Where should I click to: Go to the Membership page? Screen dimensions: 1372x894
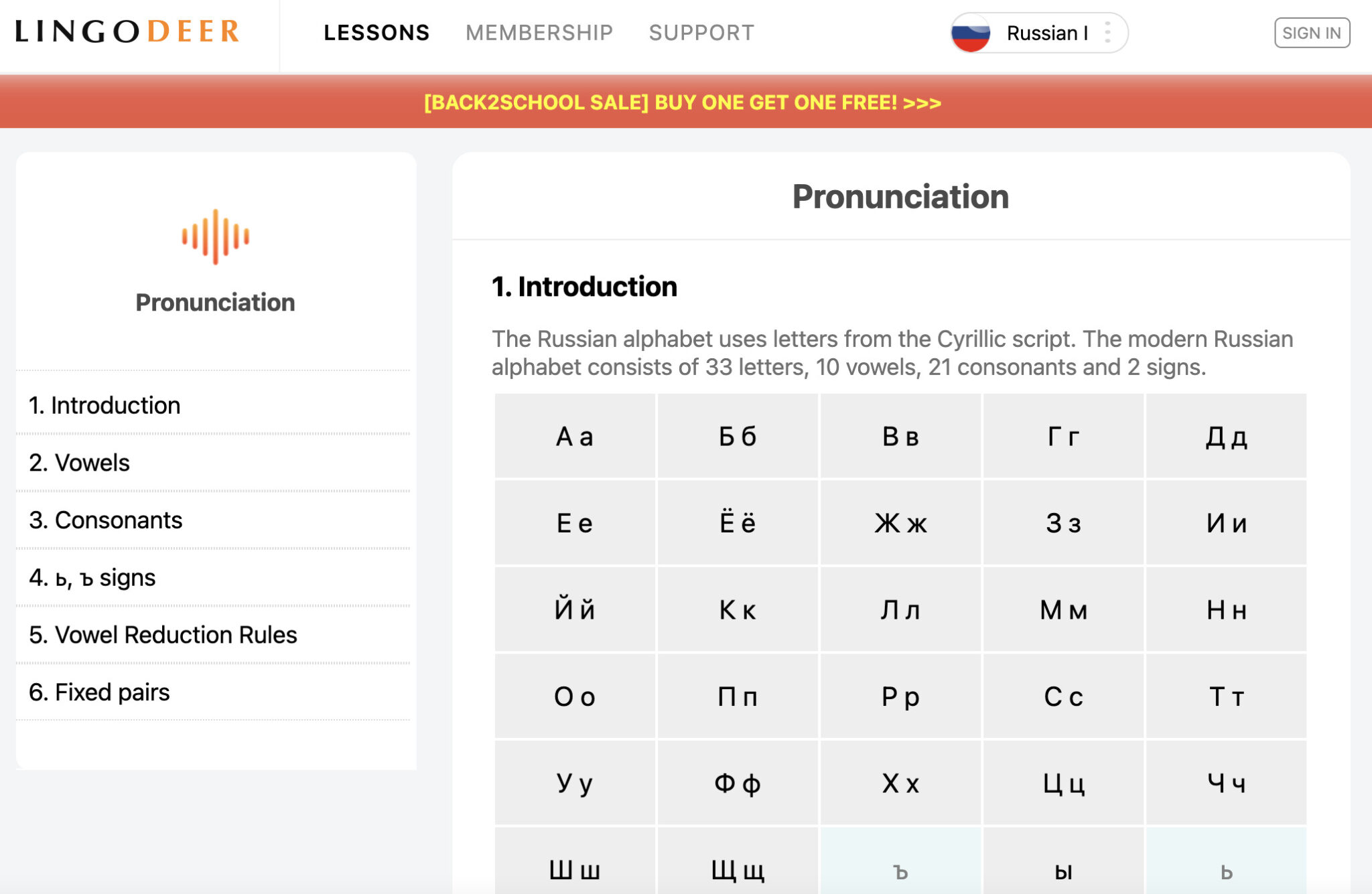(539, 33)
